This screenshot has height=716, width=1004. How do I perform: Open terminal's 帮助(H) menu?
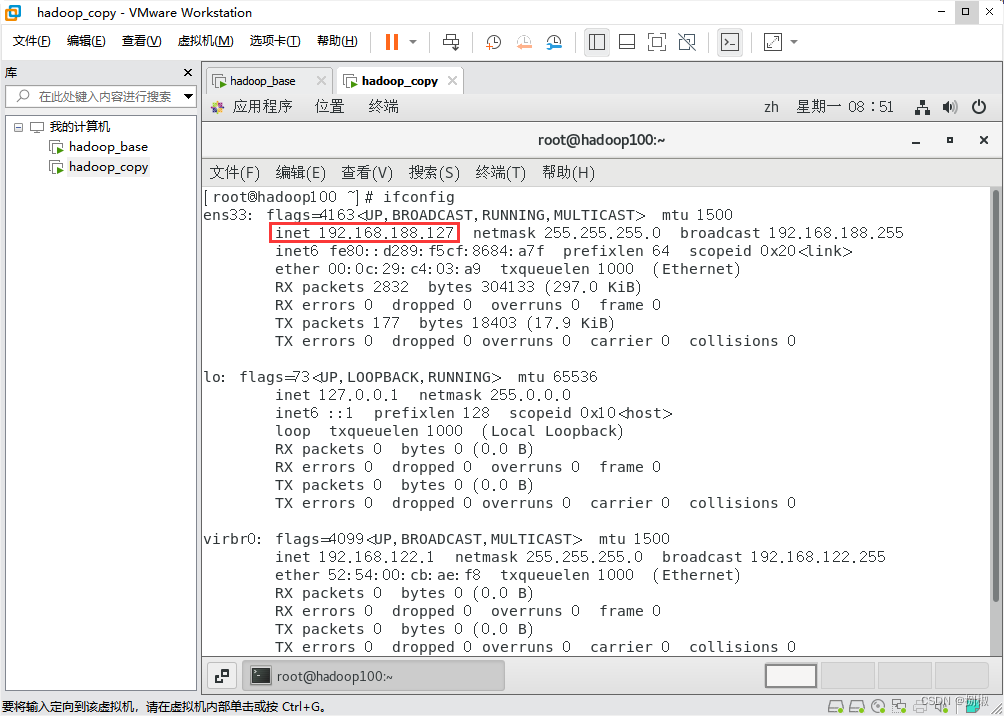tap(568, 173)
